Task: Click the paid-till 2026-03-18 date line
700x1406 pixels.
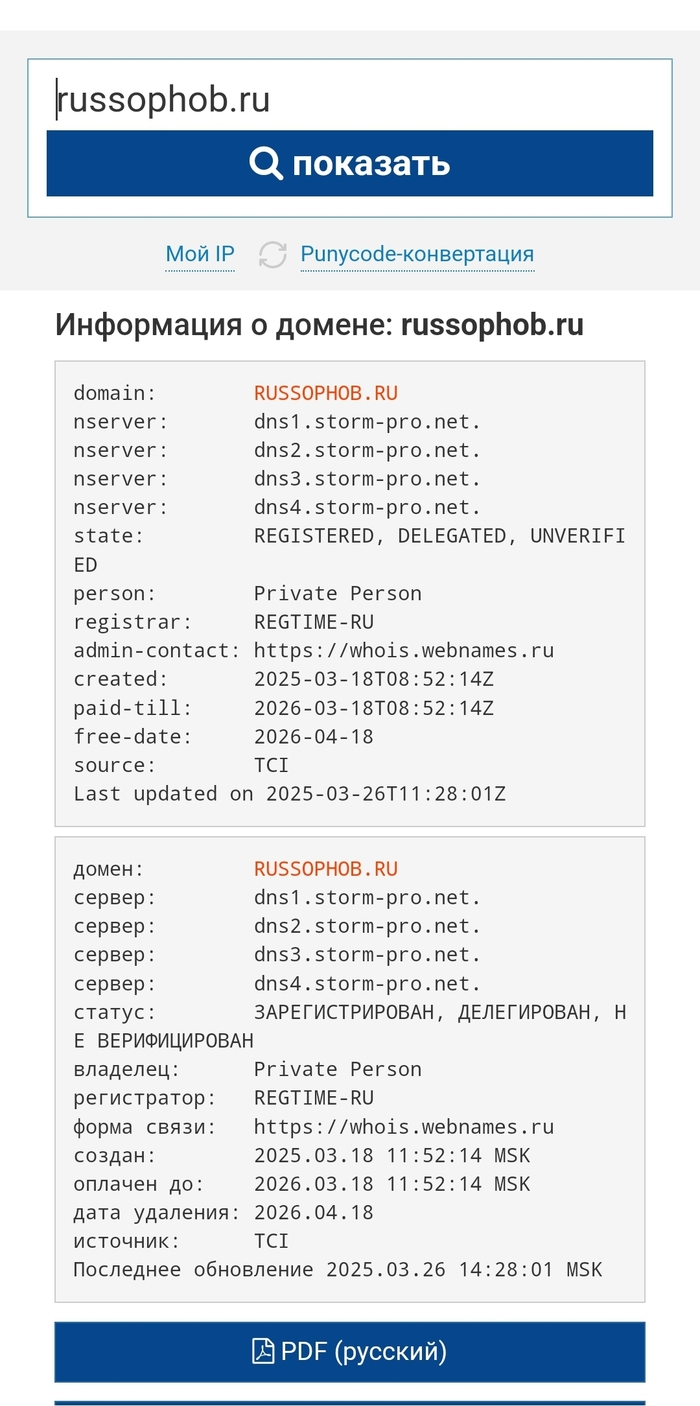Action: tap(284, 708)
